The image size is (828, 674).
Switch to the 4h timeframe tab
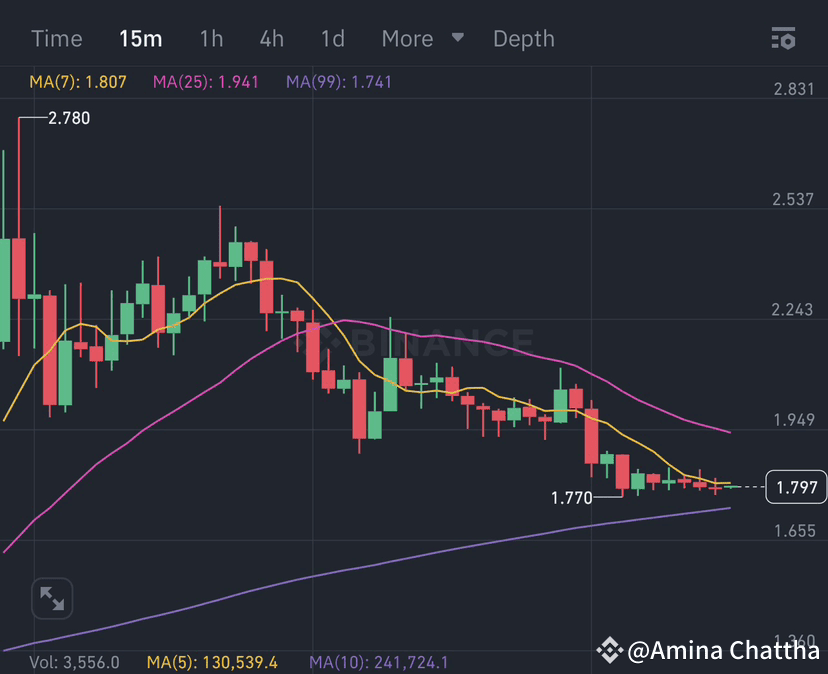[x=271, y=38]
